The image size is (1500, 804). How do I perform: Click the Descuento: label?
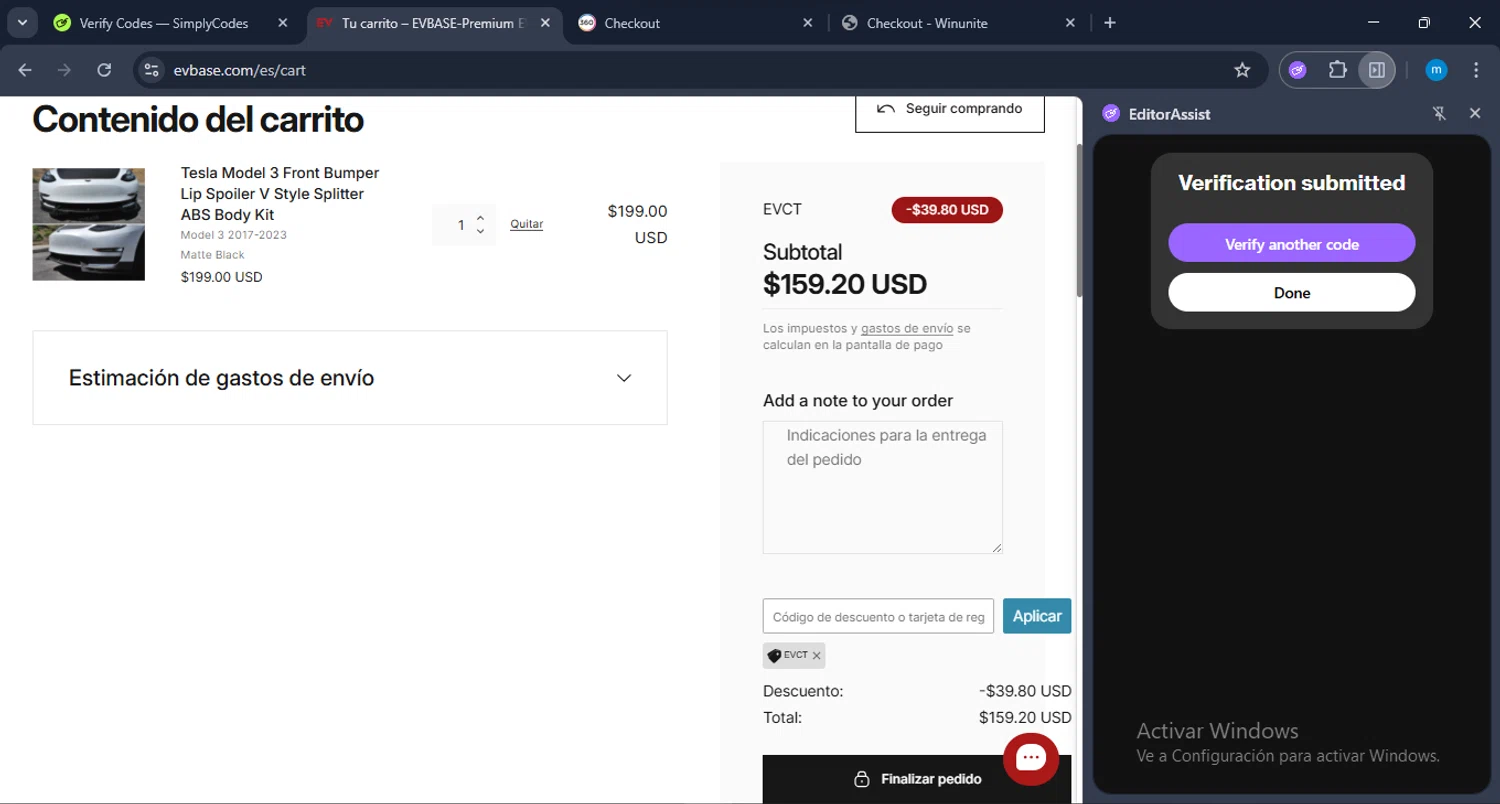[803, 691]
